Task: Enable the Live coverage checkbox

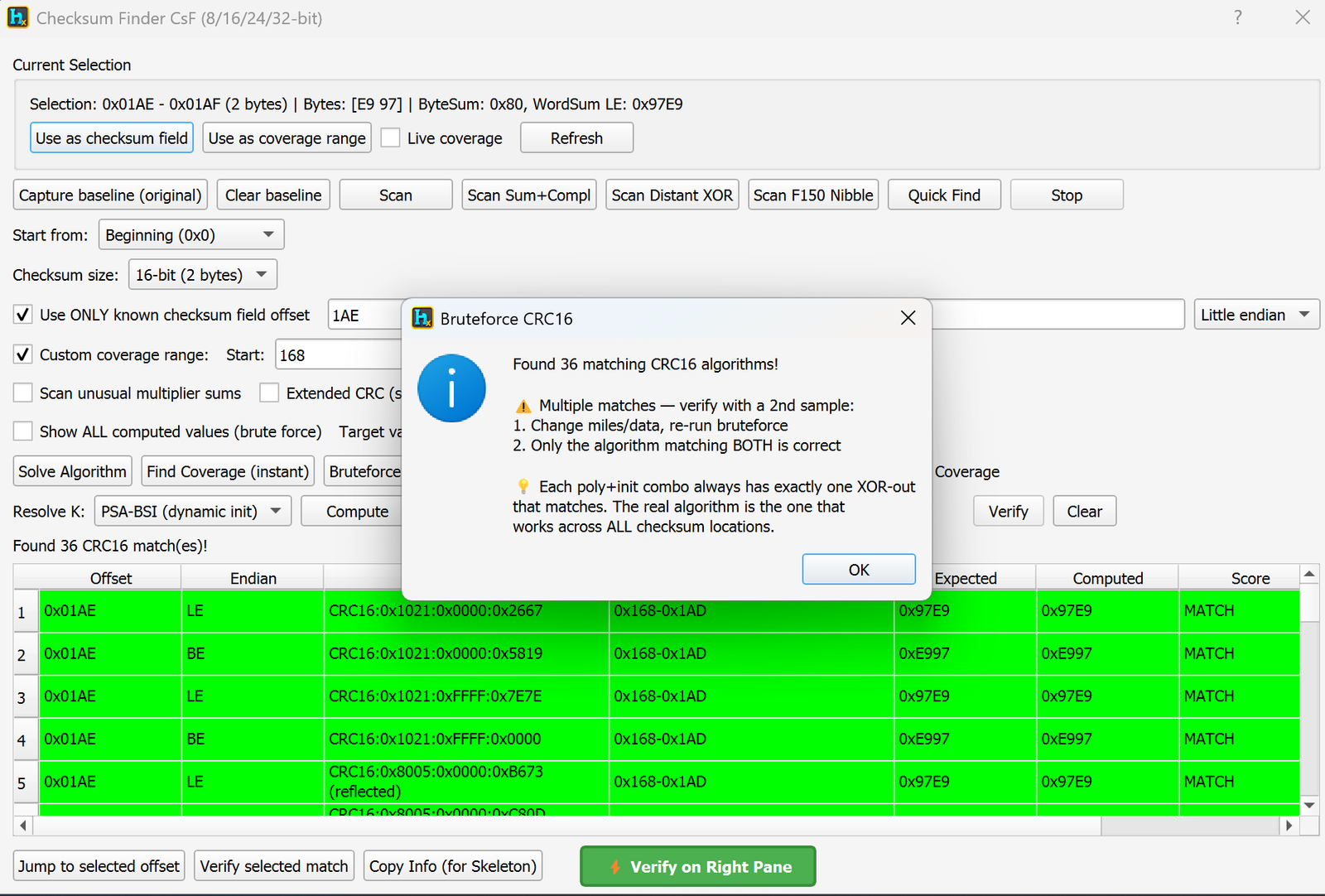Action: (390, 138)
